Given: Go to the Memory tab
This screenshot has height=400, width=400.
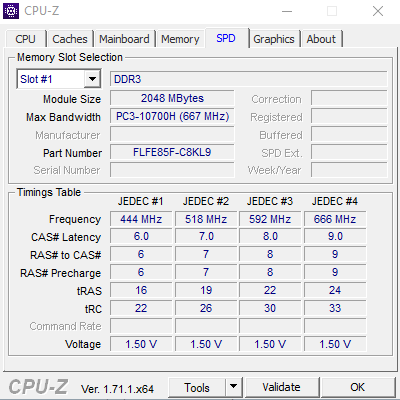Looking at the screenshot, I should click(180, 39).
